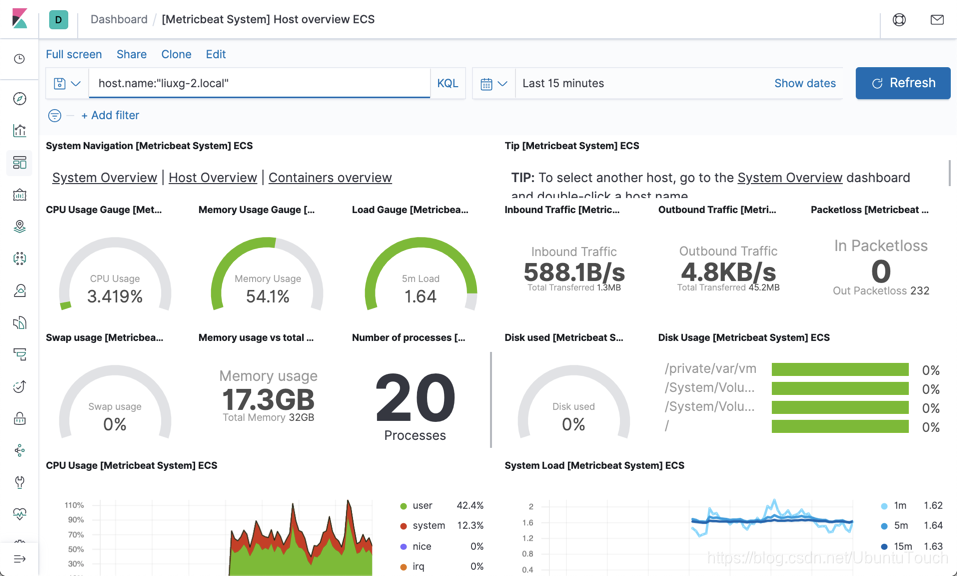Switch query language via KQL button
Image resolution: width=957 pixels, height=576 pixels.
447,84
